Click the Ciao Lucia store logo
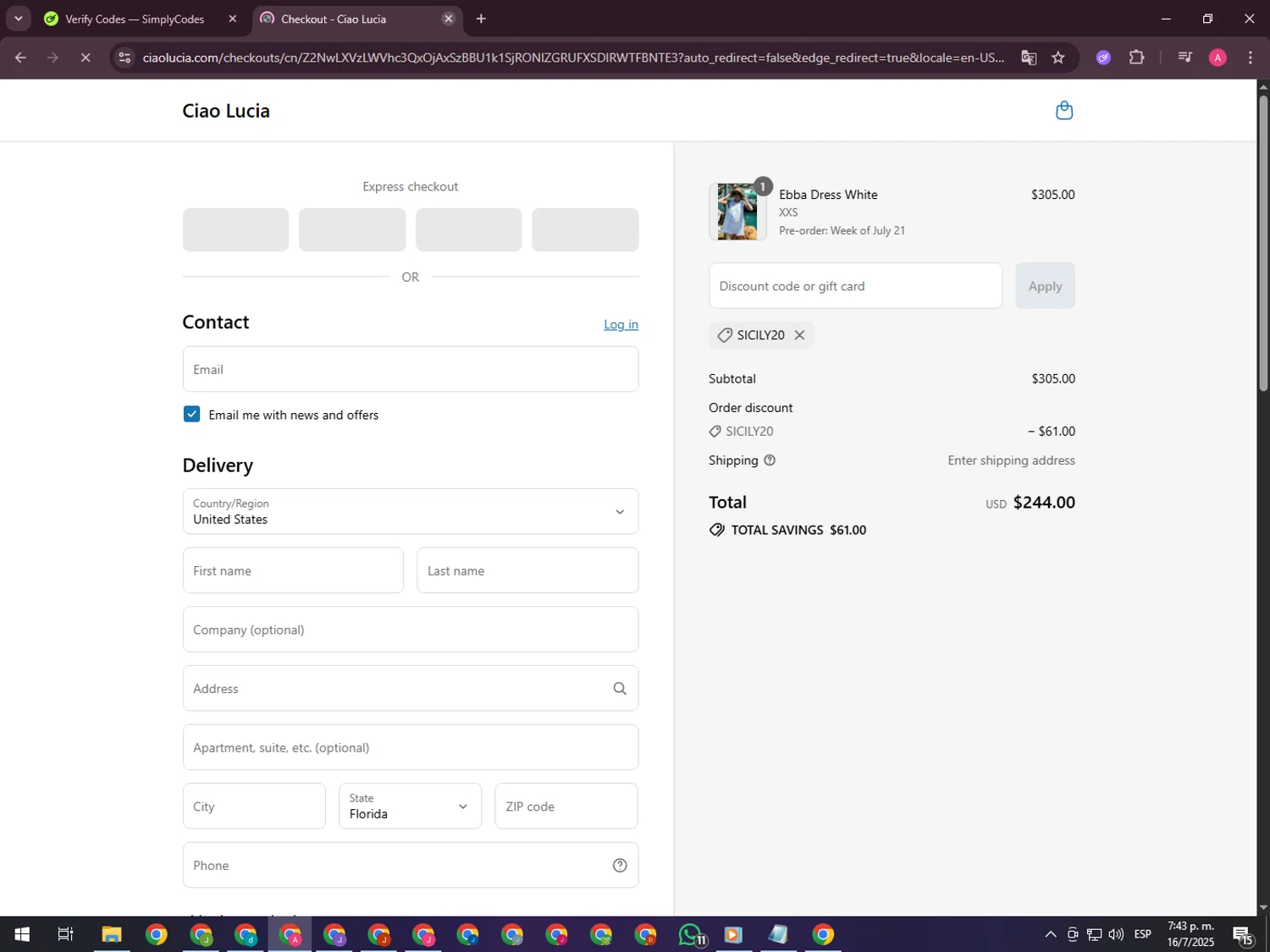The width and height of the screenshot is (1270, 952). [x=226, y=111]
